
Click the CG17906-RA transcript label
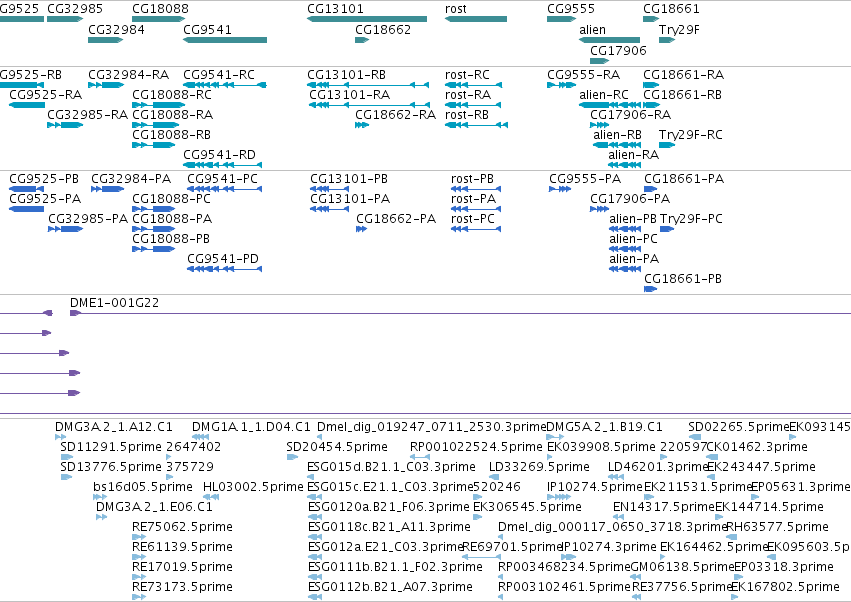tap(631, 115)
